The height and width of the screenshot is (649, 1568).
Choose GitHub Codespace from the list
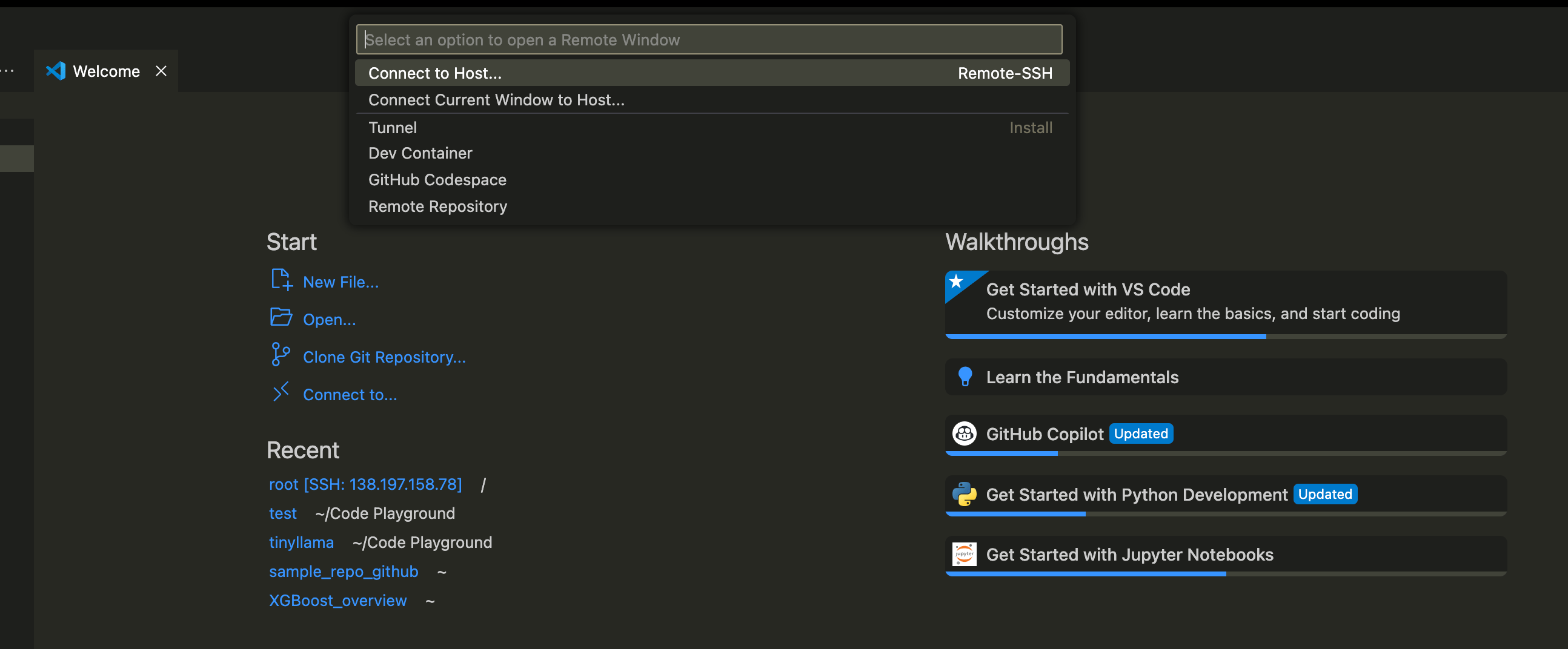tap(711, 180)
